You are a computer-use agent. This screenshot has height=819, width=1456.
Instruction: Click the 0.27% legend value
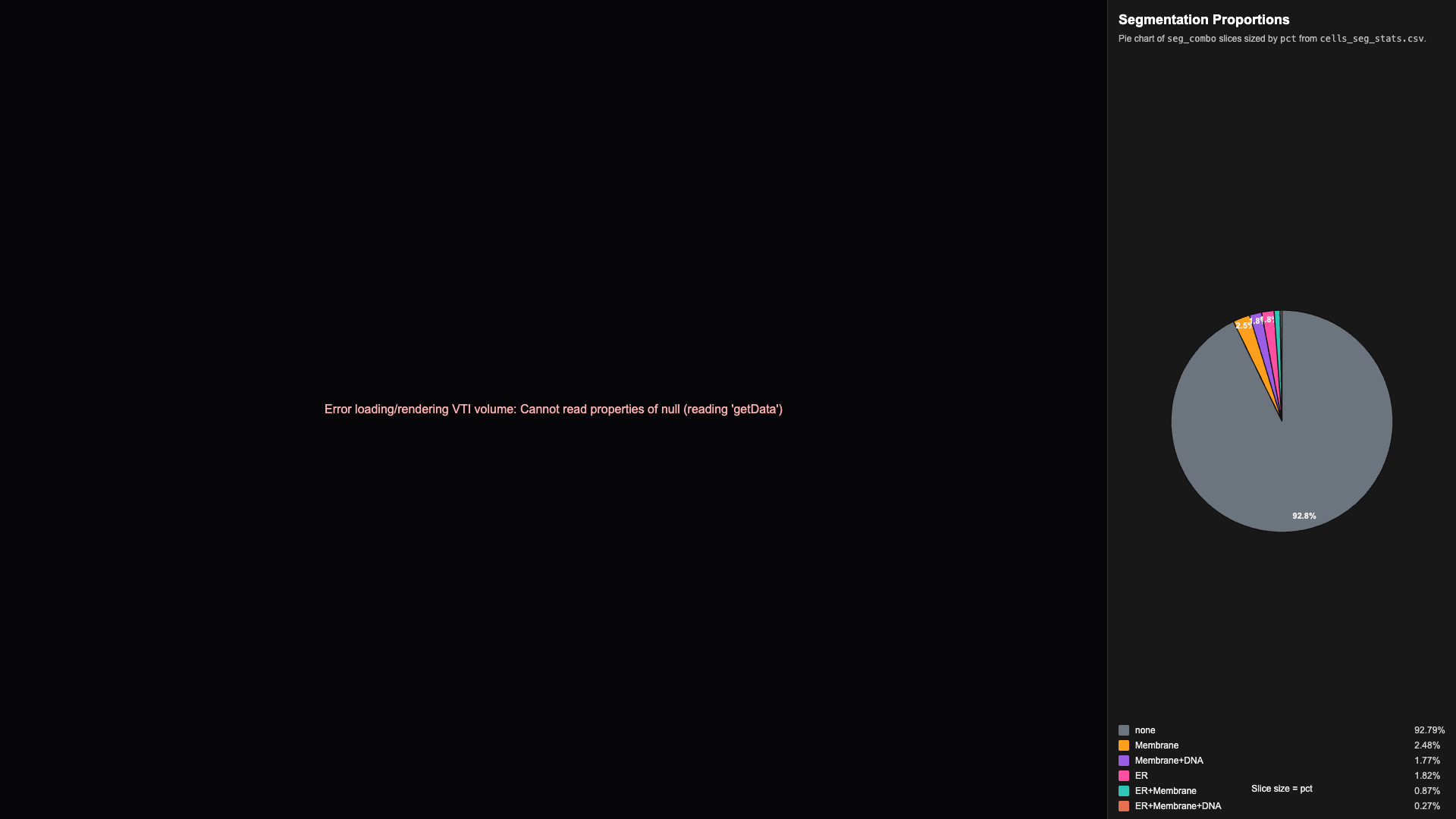pos(1427,806)
